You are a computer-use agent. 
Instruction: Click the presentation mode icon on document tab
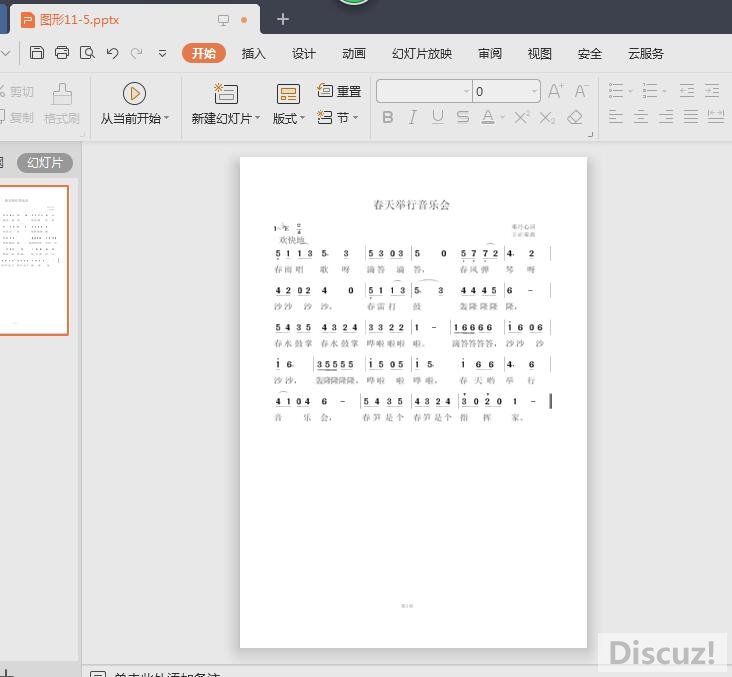(x=224, y=20)
